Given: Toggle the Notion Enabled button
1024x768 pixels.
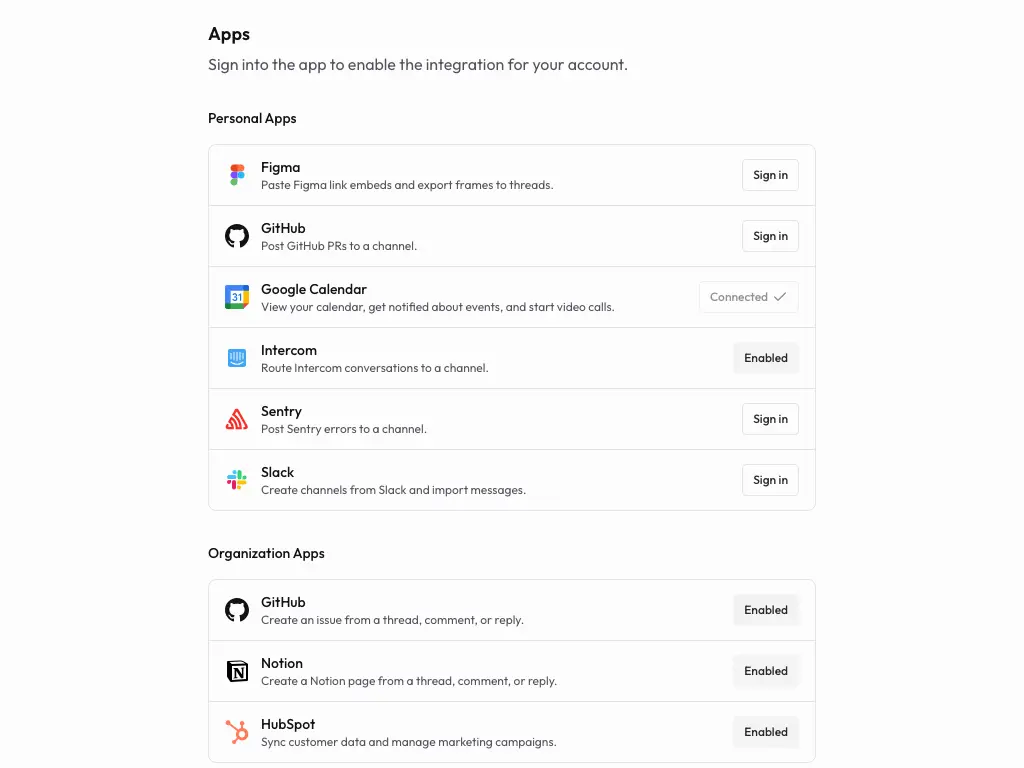Looking at the screenshot, I should [x=766, y=671].
